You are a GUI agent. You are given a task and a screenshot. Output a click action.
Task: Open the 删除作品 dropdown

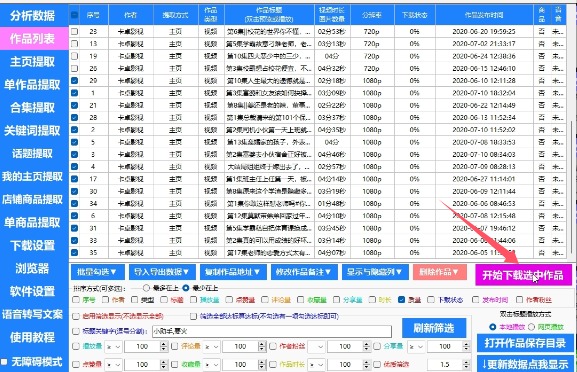(440, 272)
